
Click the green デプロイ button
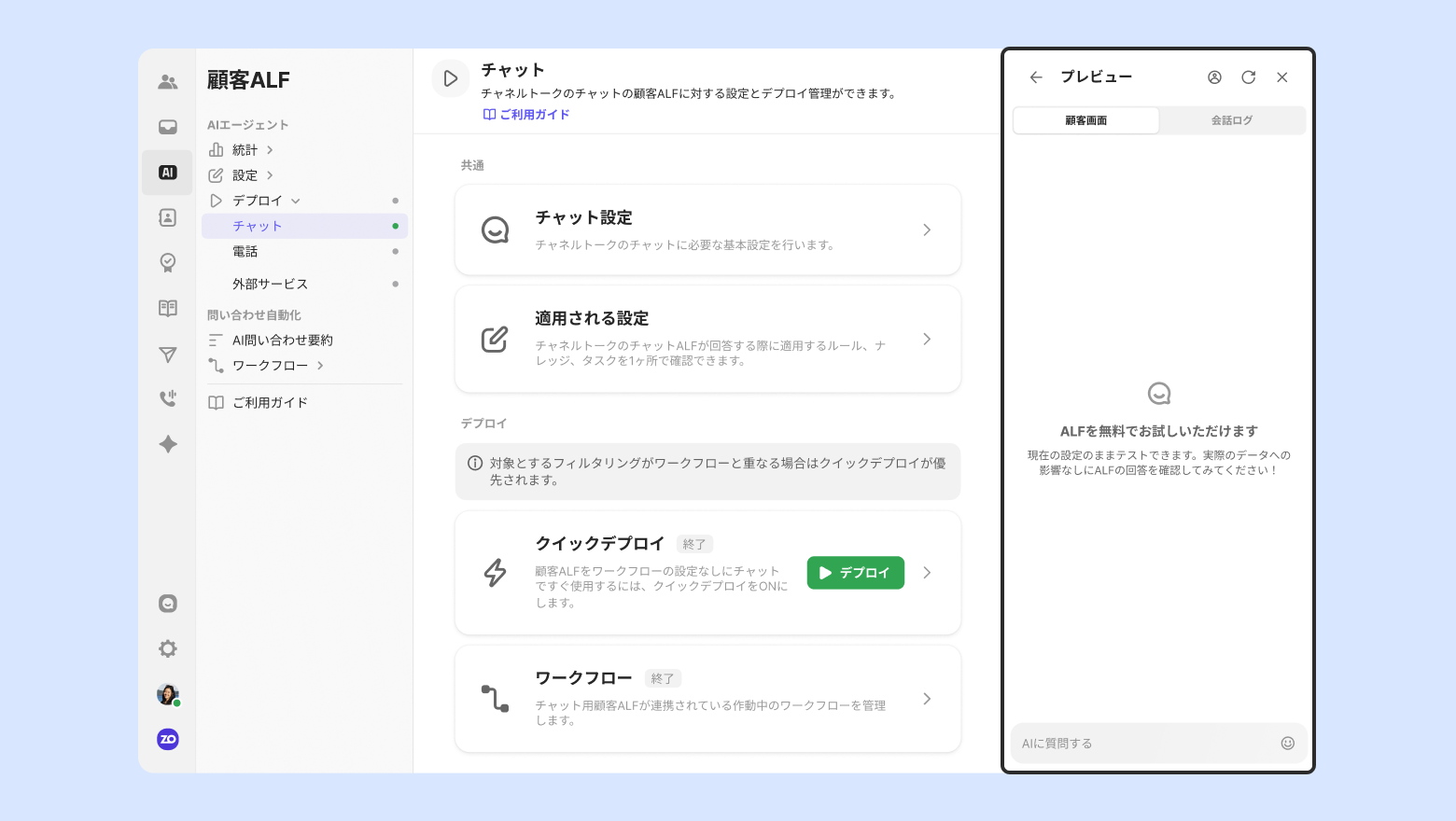pyautogui.click(x=855, y=573)
